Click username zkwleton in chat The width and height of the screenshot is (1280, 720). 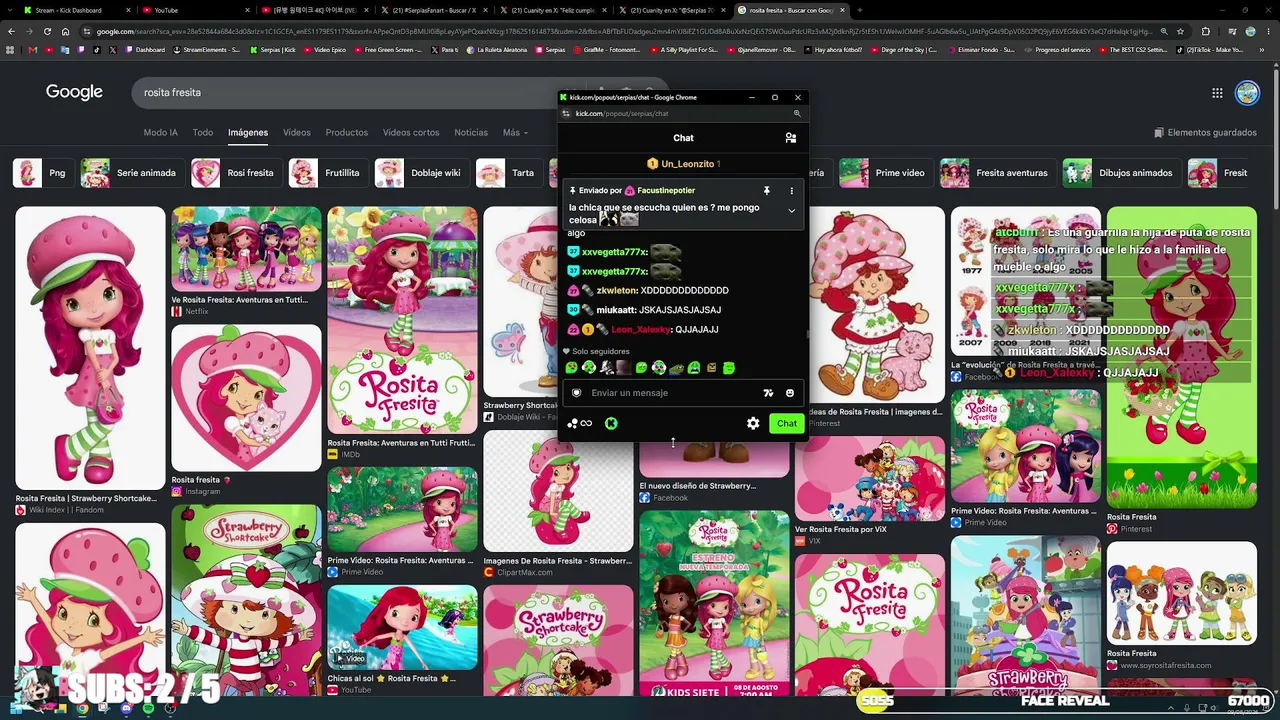pos(617,290)
